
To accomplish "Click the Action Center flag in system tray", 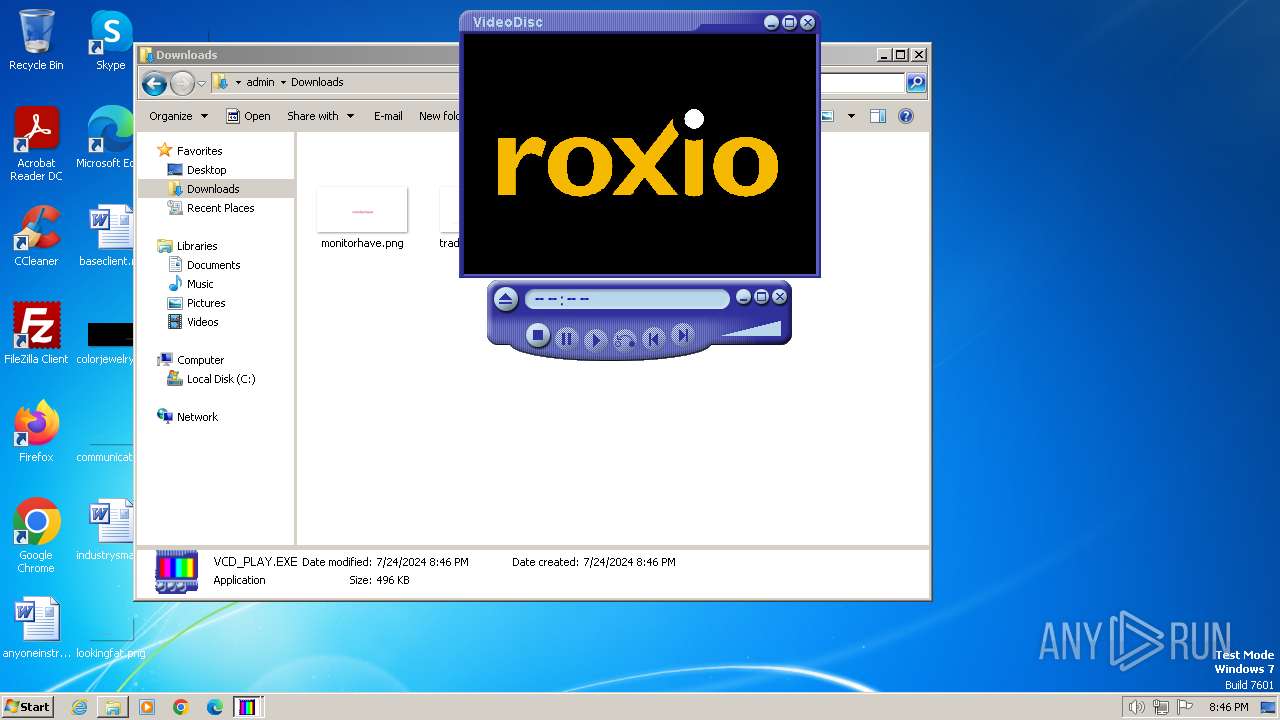I will pyautogui.click(x=1186, y=707).
